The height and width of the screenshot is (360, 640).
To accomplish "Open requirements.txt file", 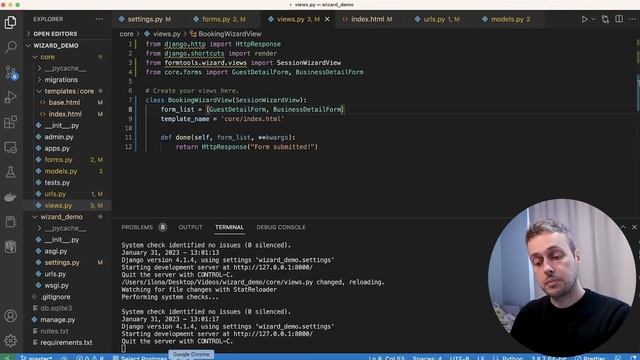I will (66, 342).
